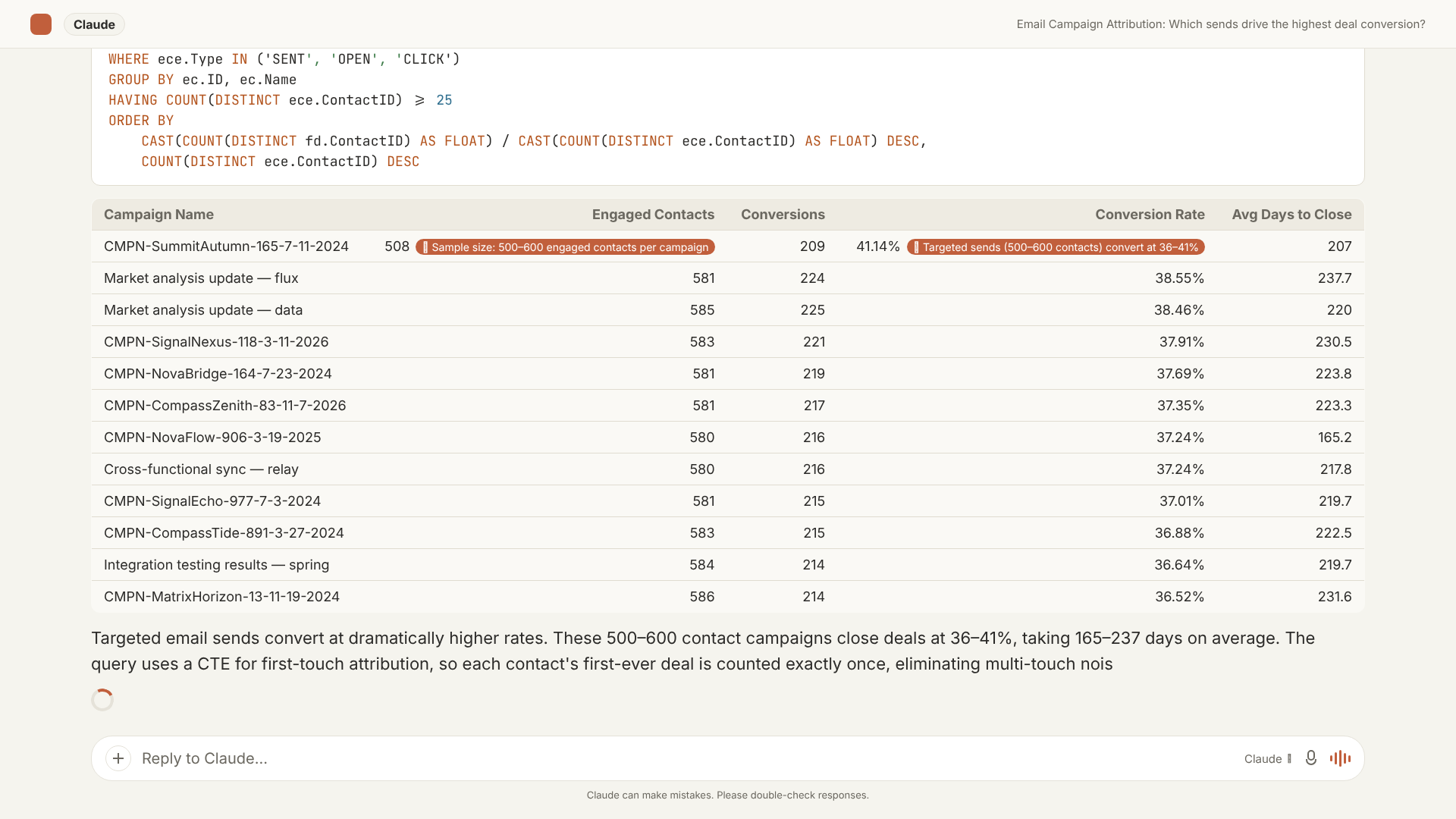Click the 586 engaged contacts value
Image resolution: width=1456 pixels, height=819 pixels.
point(702,597)
